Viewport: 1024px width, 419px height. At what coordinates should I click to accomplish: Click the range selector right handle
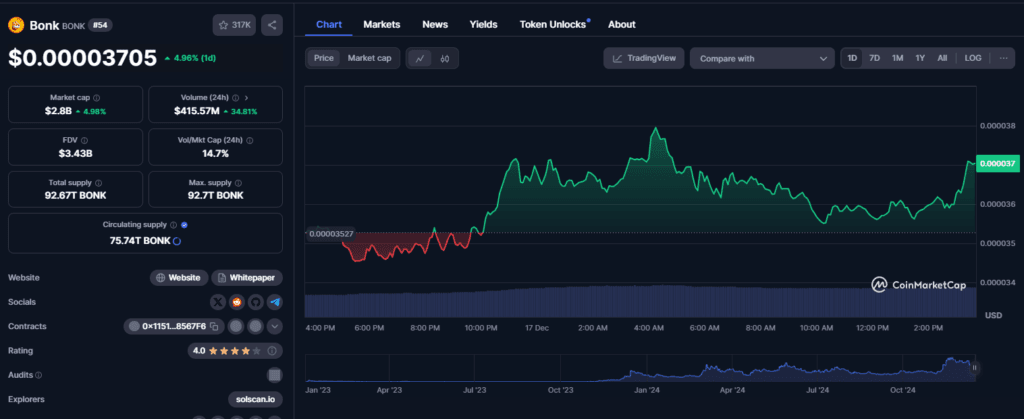974,368
